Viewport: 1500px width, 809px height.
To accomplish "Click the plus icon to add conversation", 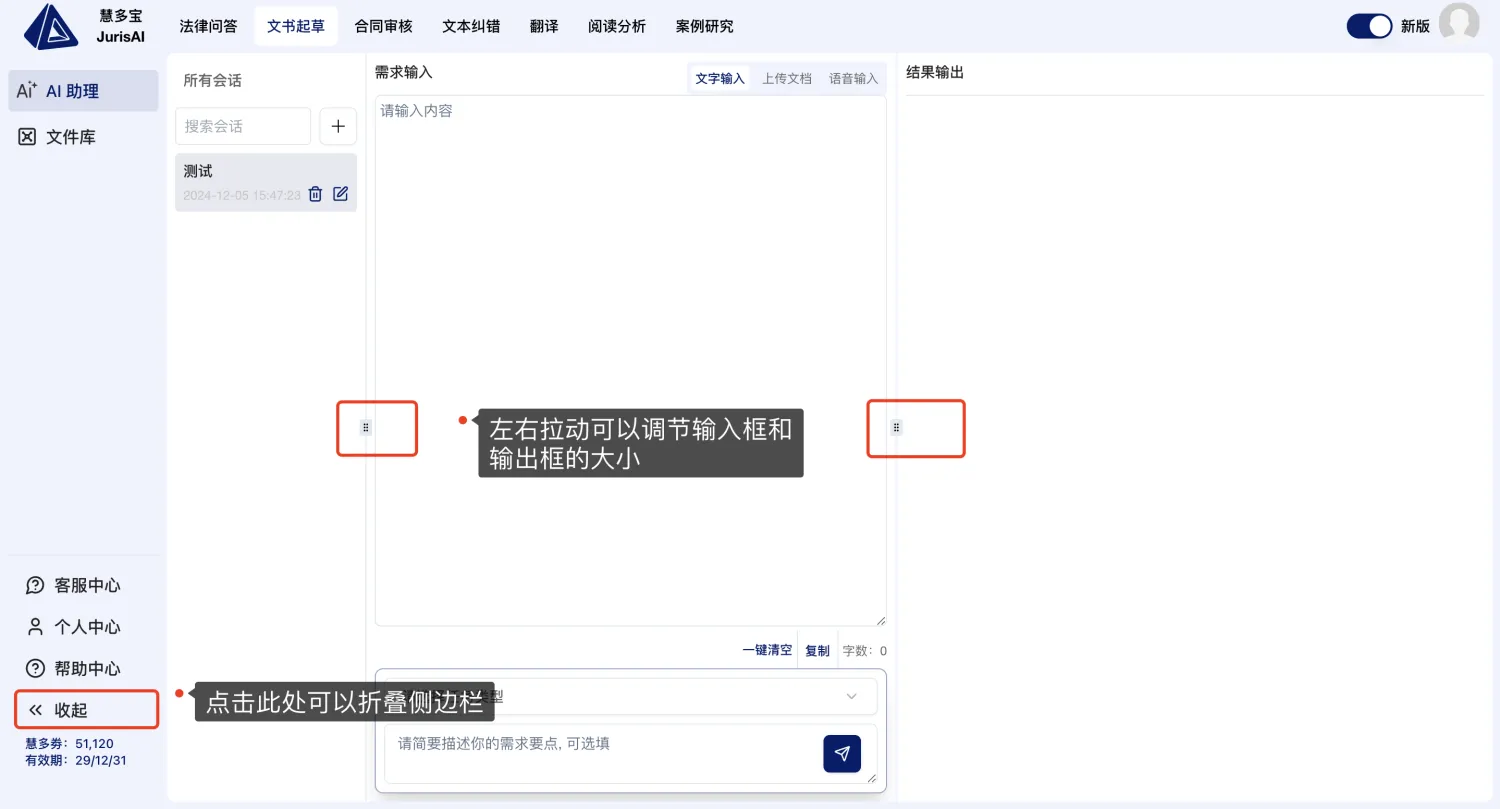I will 338,126.
